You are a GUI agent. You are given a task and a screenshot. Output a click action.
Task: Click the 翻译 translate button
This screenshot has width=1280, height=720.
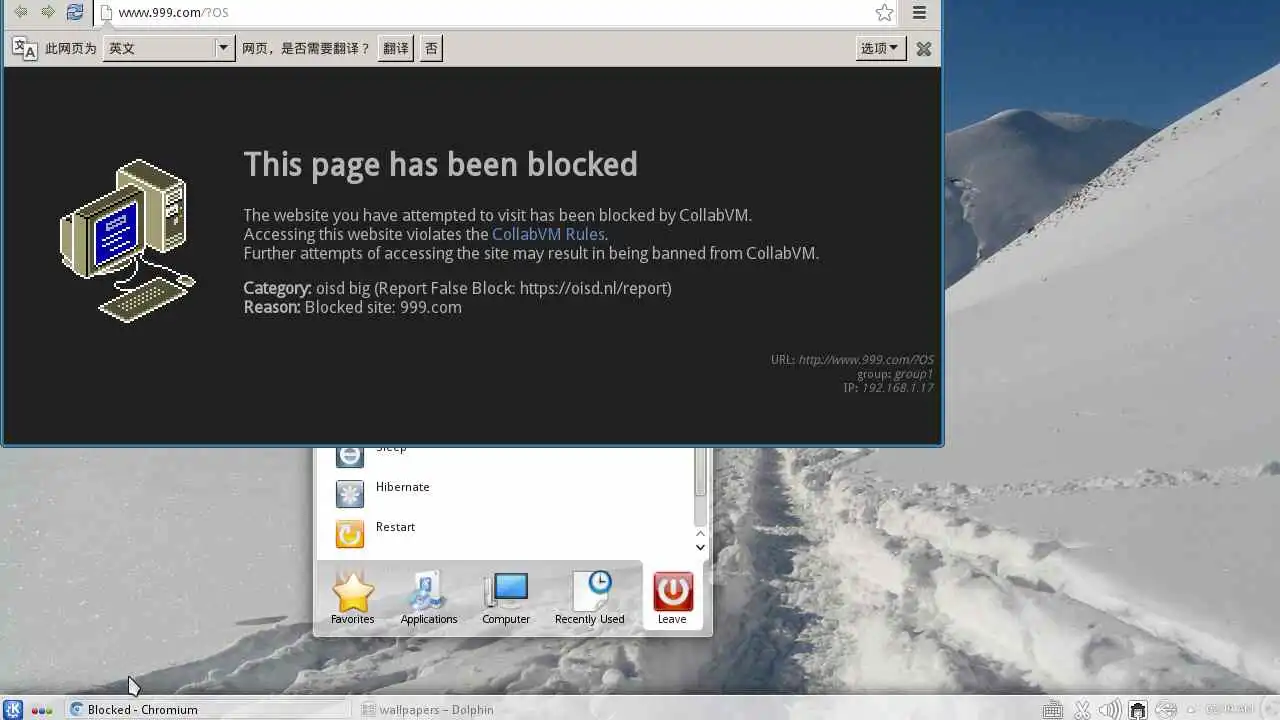click(x=396, y=48)
